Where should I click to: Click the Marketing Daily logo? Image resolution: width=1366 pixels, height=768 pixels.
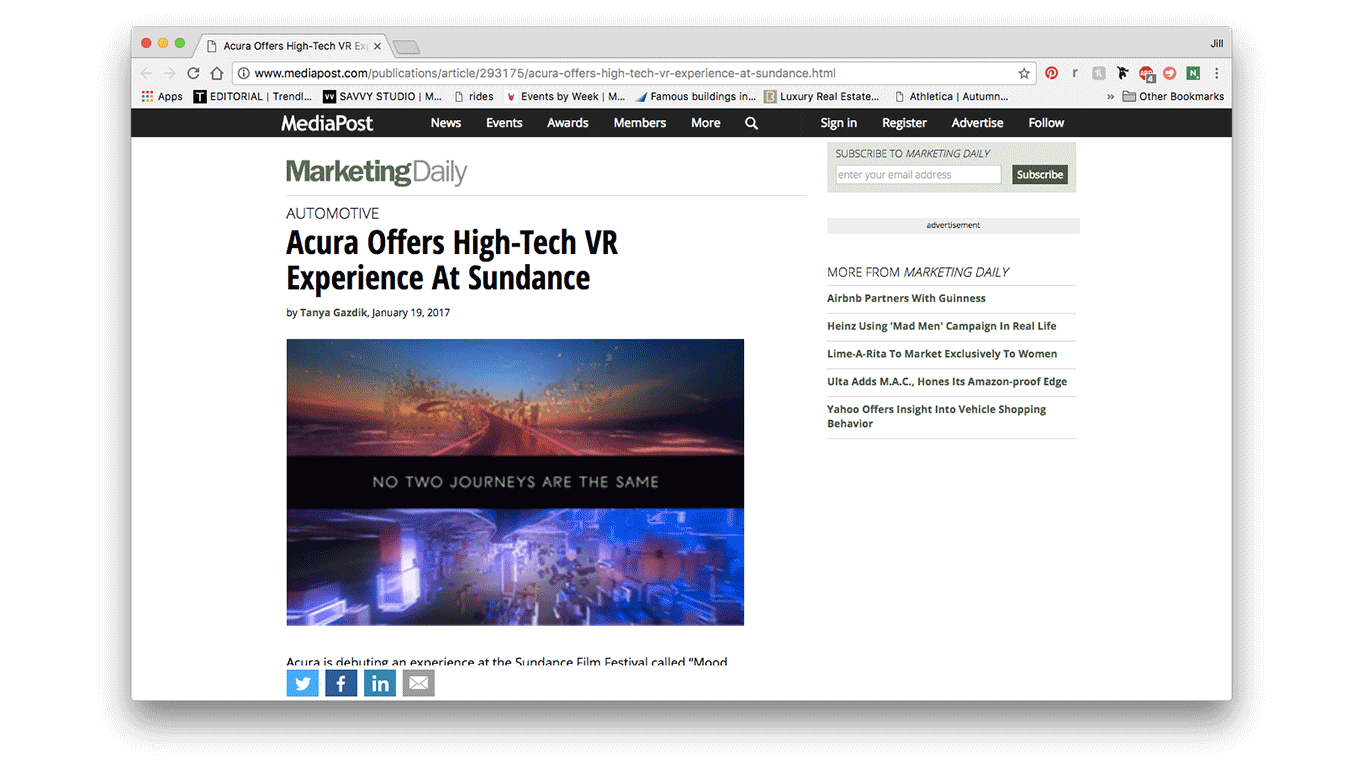377,172
